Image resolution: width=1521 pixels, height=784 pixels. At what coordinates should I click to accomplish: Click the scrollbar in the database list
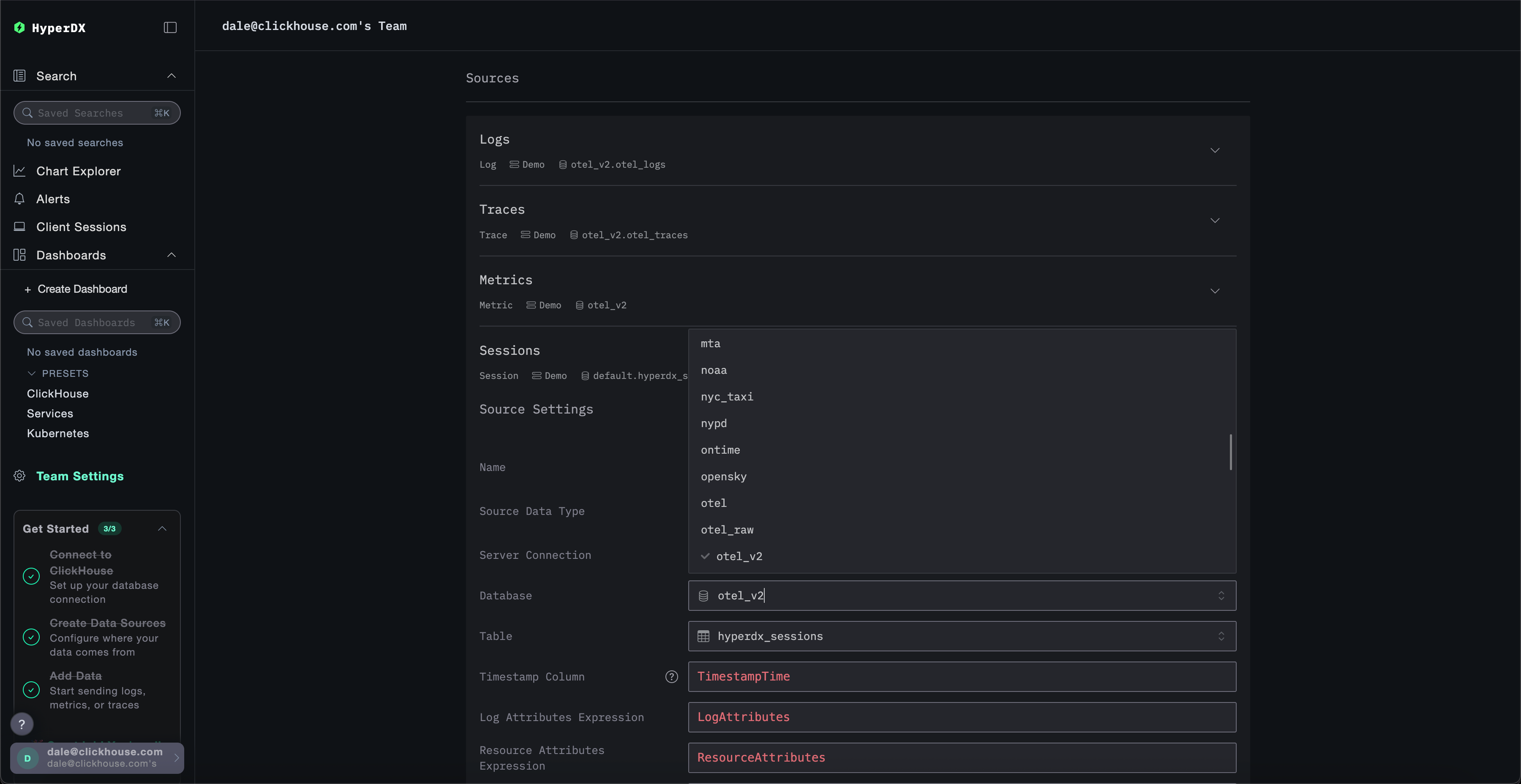(x=1230, y=452)
